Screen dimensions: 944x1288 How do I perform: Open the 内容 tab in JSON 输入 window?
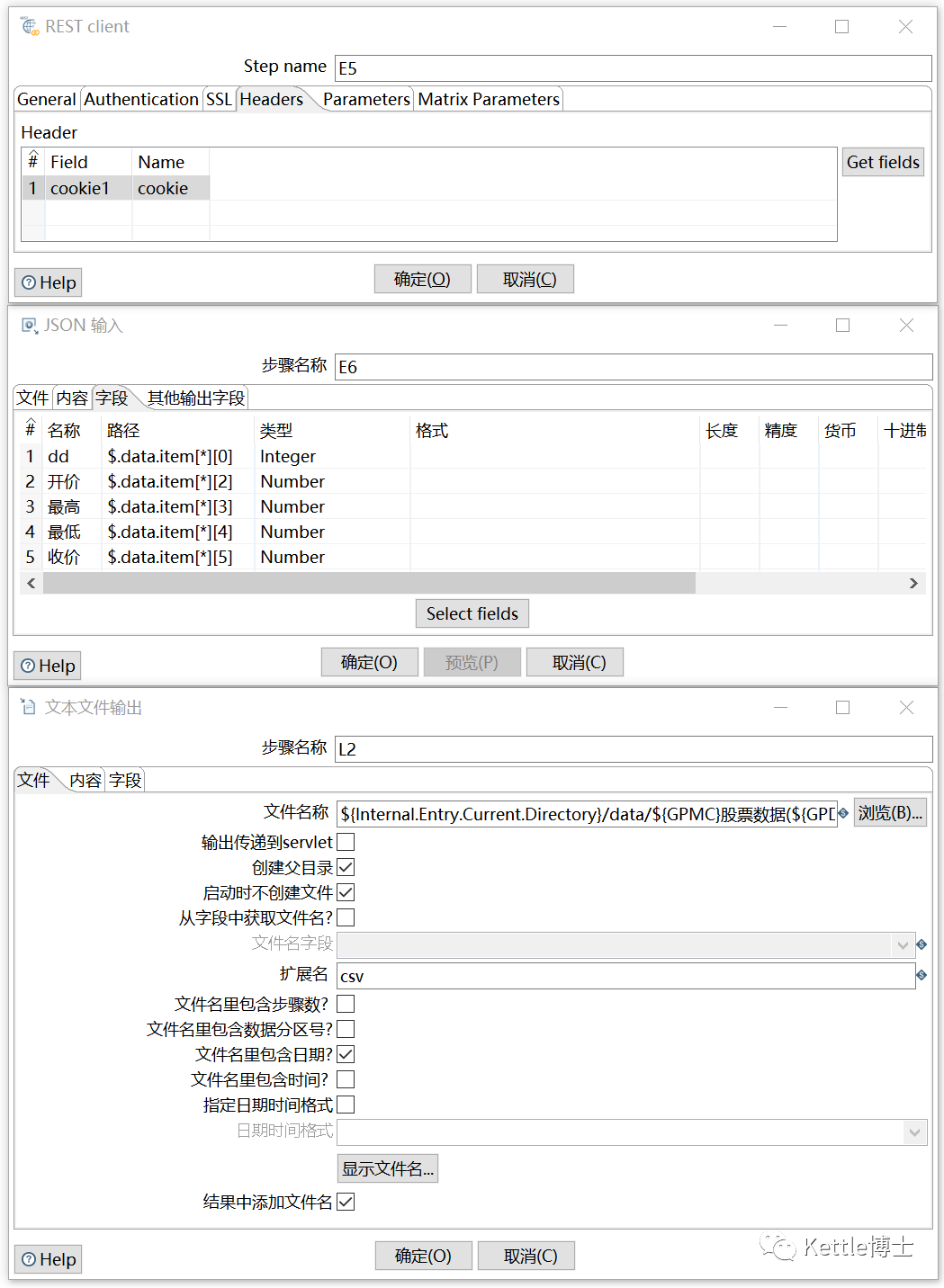click(72, 398)
